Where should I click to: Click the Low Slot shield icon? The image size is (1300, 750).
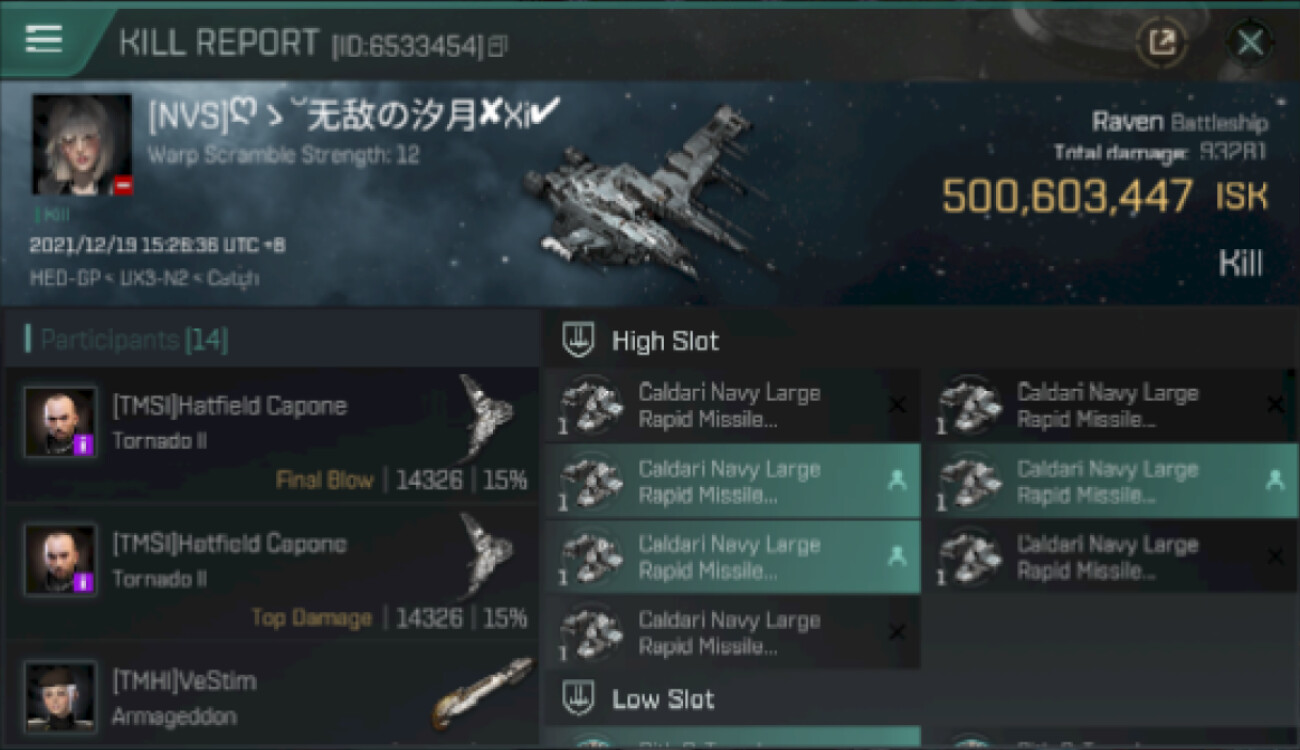pyautogui.click(x=578, y=698)
